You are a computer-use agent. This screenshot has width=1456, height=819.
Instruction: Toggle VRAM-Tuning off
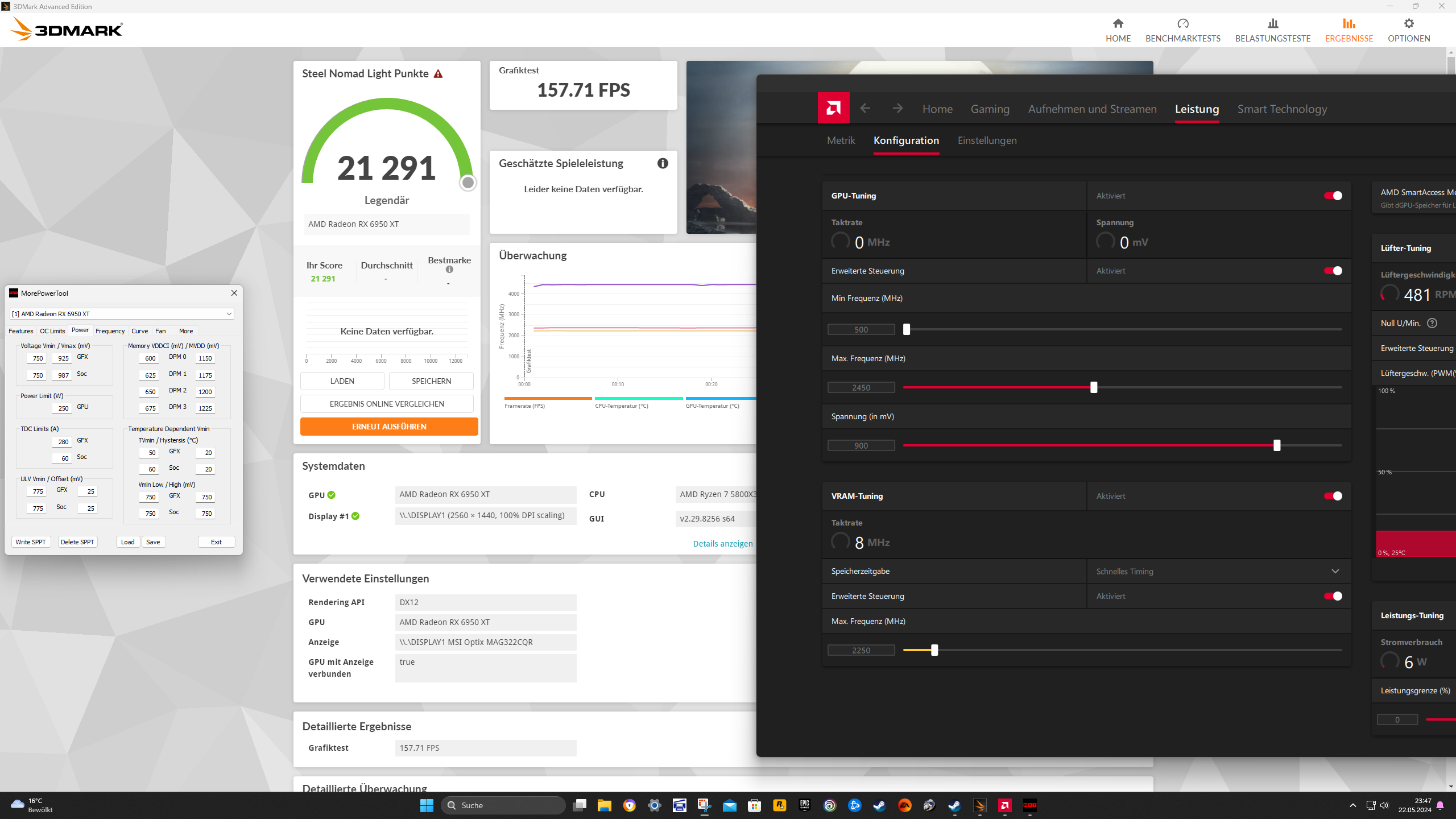pyautogui.click(x=1333, y=496)
